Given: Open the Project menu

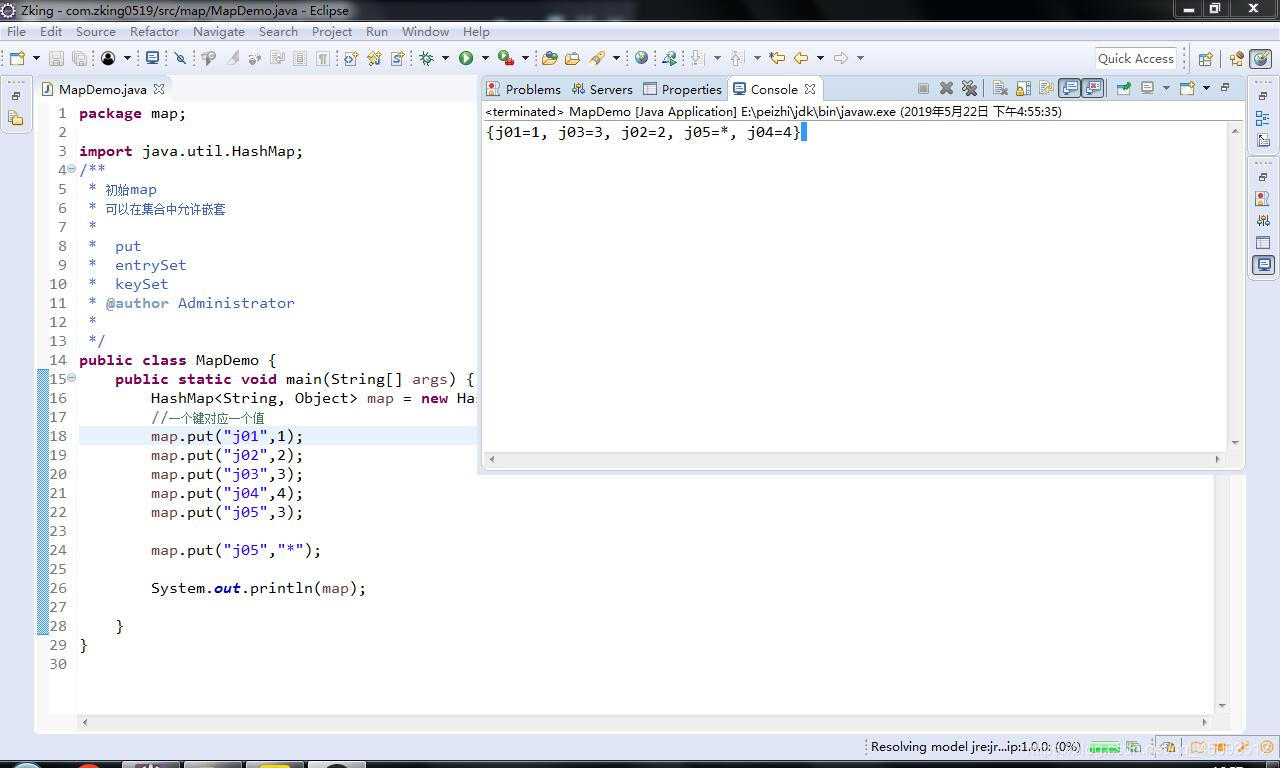Looking at the screenshot, I should coord(332,31).
